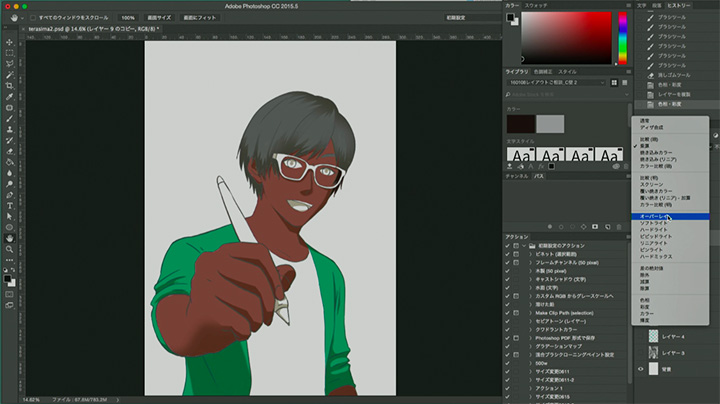The image size is (720, 404).
Task: Click the 100% zoom button
Action: pos(128,18)
